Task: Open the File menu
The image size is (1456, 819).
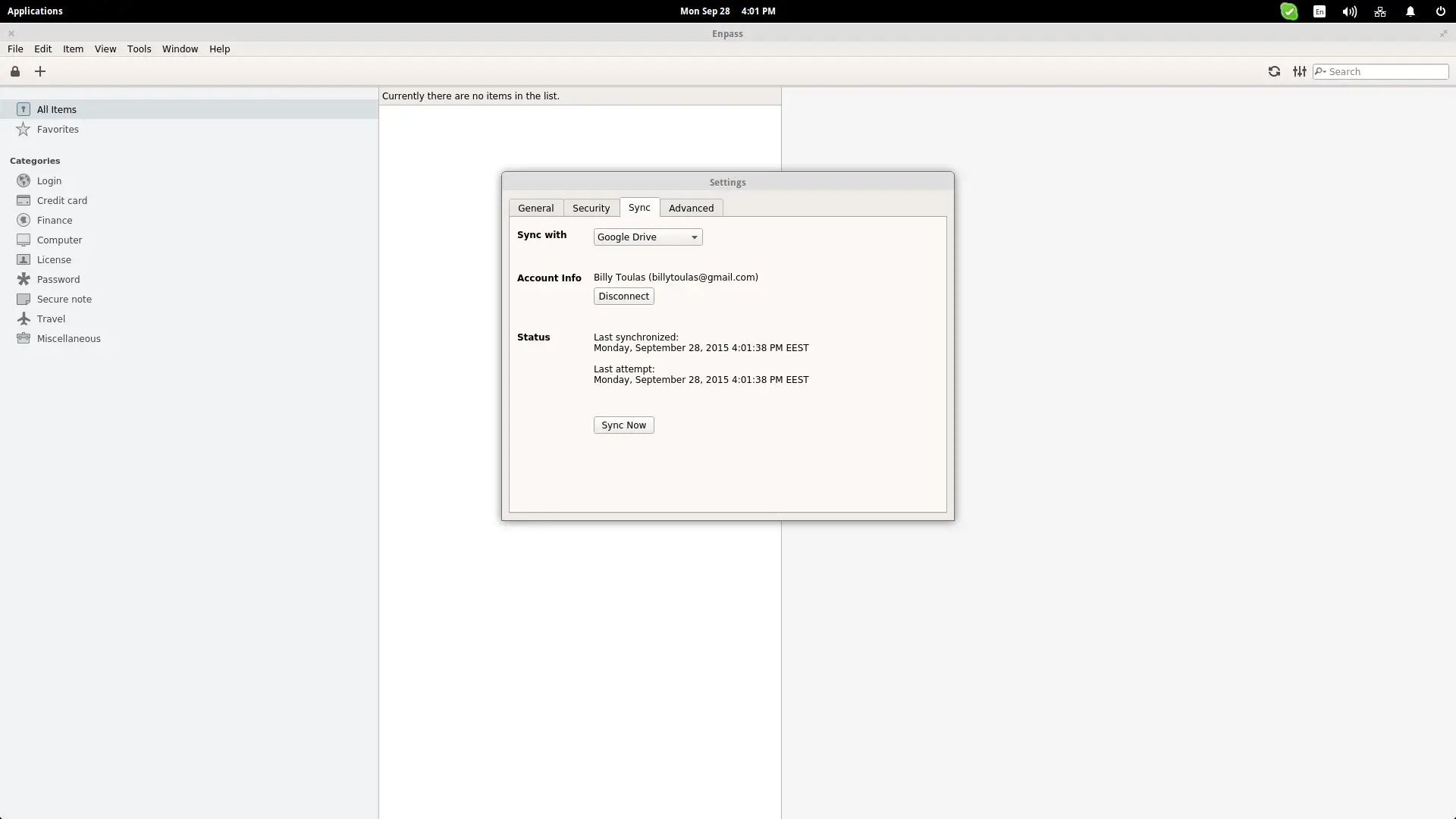Action: (15, 49)
